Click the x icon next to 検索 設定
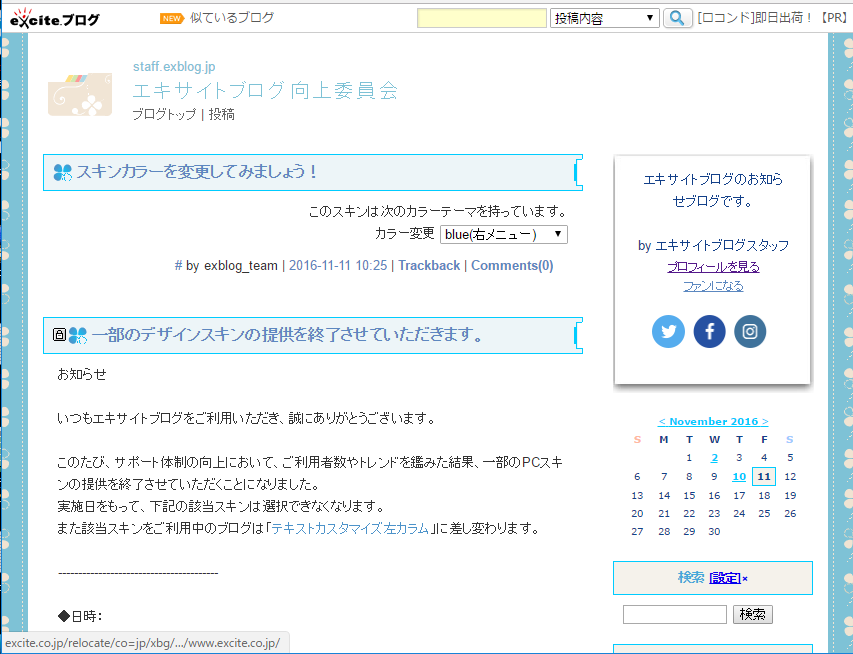The width and height of the screenshot is (853, 654). pyautogui.click(x=745, y=579)
